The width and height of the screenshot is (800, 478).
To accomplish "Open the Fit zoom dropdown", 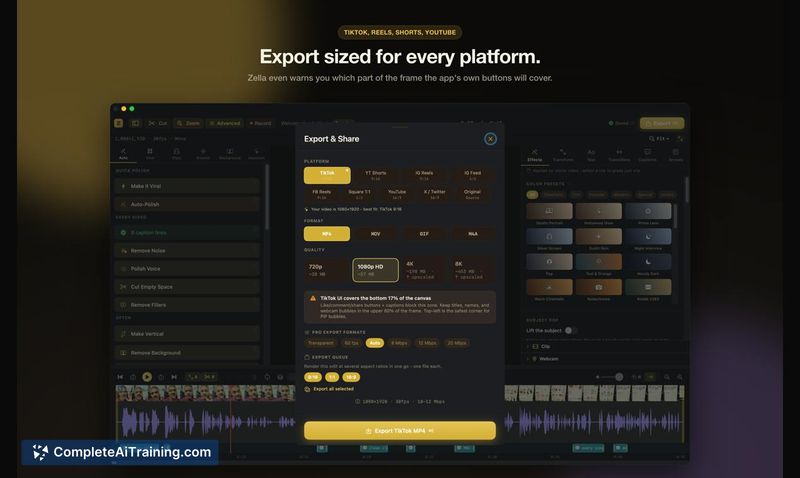I will point(659,138).
